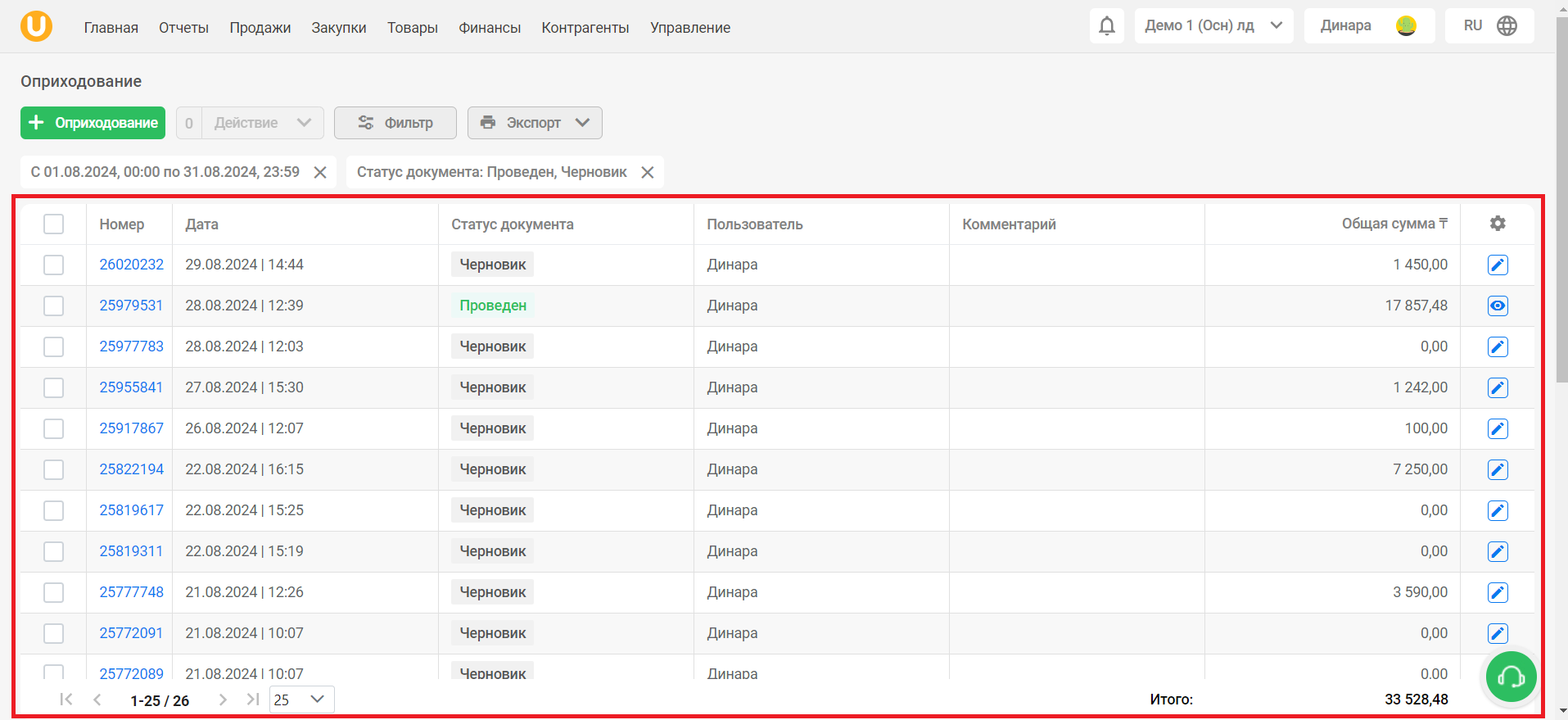This screenshot has height=720, width=1568.
Task: Edit document 26020232 with pencil icon
Action: [x=1498, y=265]
